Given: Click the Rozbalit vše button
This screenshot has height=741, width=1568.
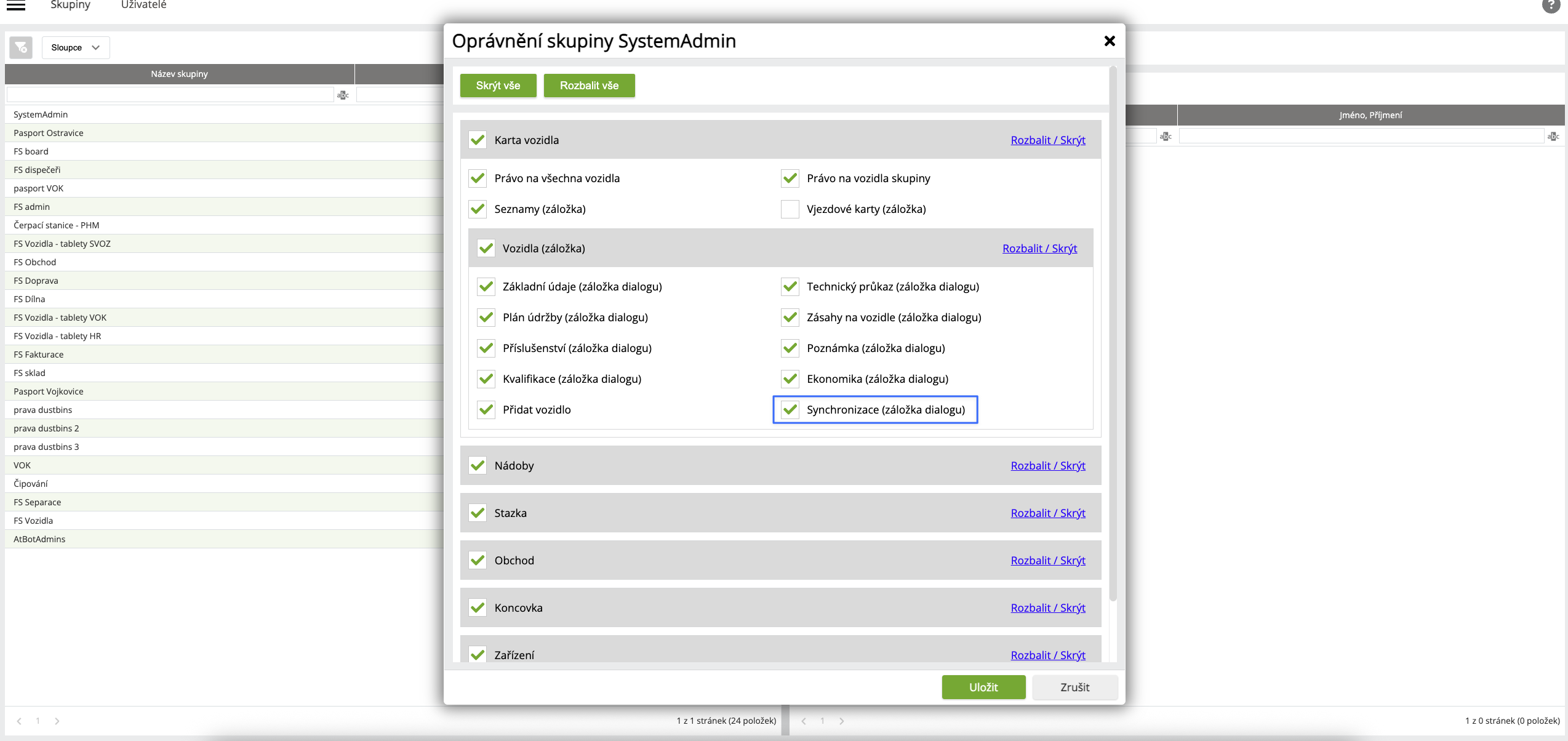Looking at the screenshot, I should click(x=589, y=86).
